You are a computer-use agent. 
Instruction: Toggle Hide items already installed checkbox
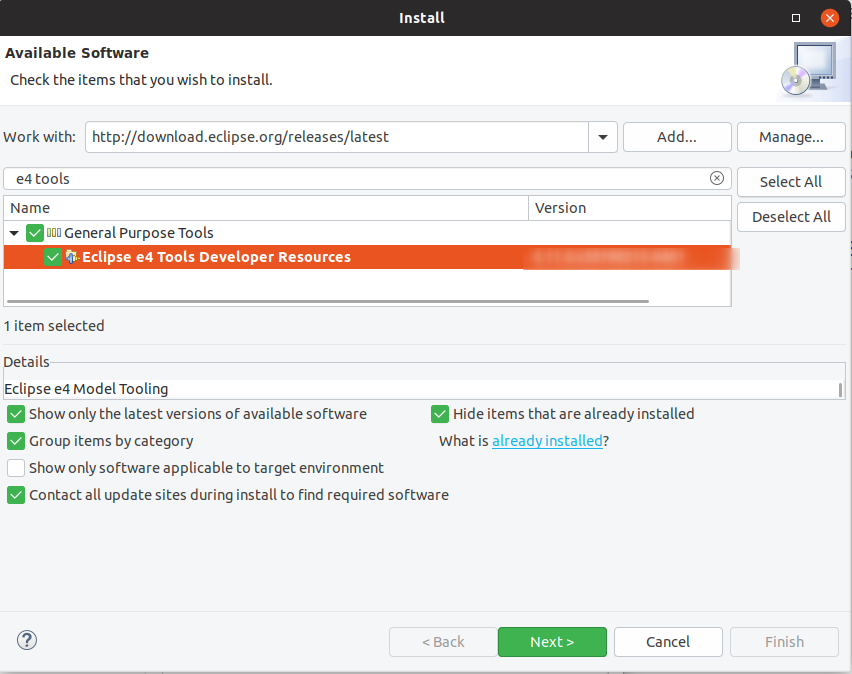(x=440, y=414)
